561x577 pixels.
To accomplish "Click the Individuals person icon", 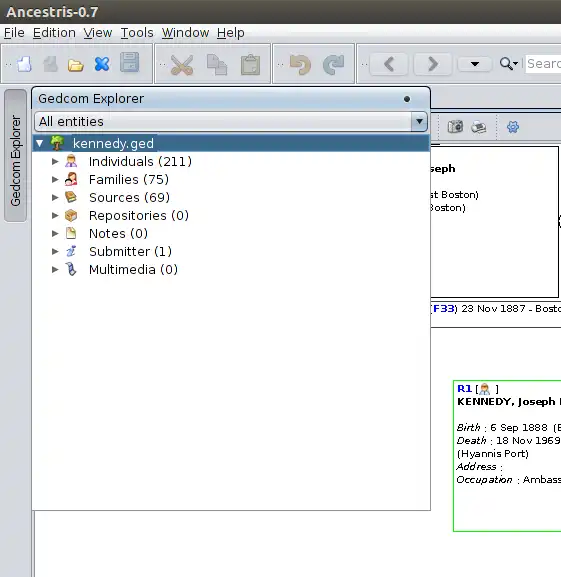I will point(71,161).
